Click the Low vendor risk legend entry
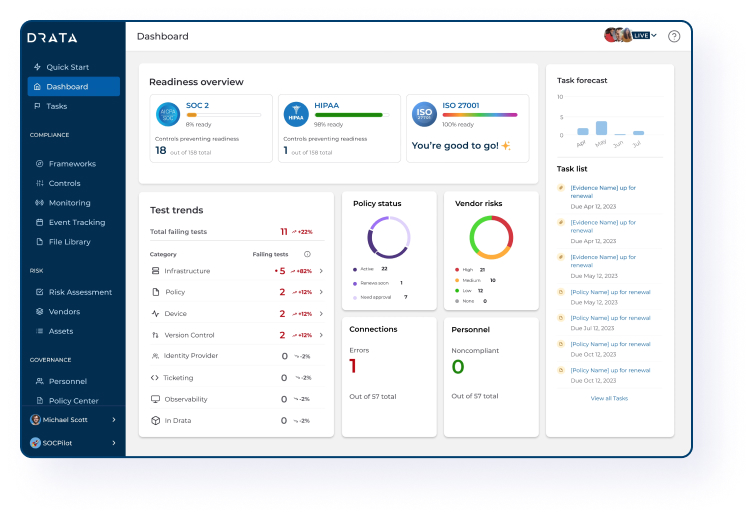Viewport: 753px width, 519px height. 469,291
